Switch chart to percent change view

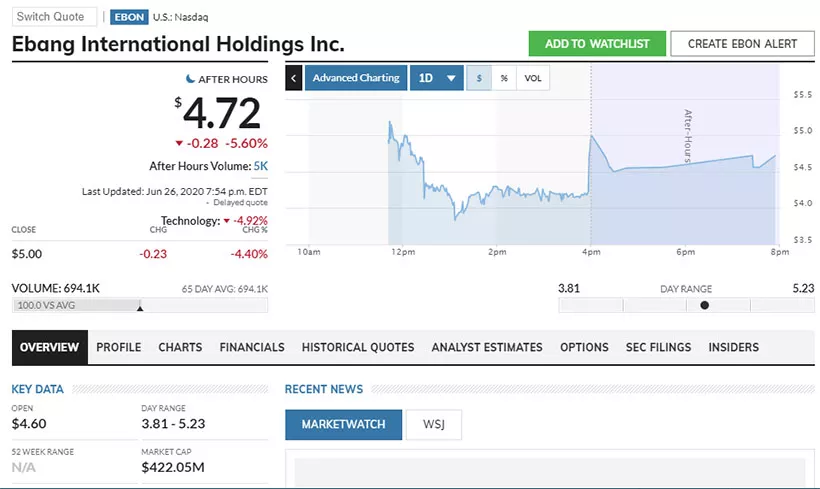(504, 78)
